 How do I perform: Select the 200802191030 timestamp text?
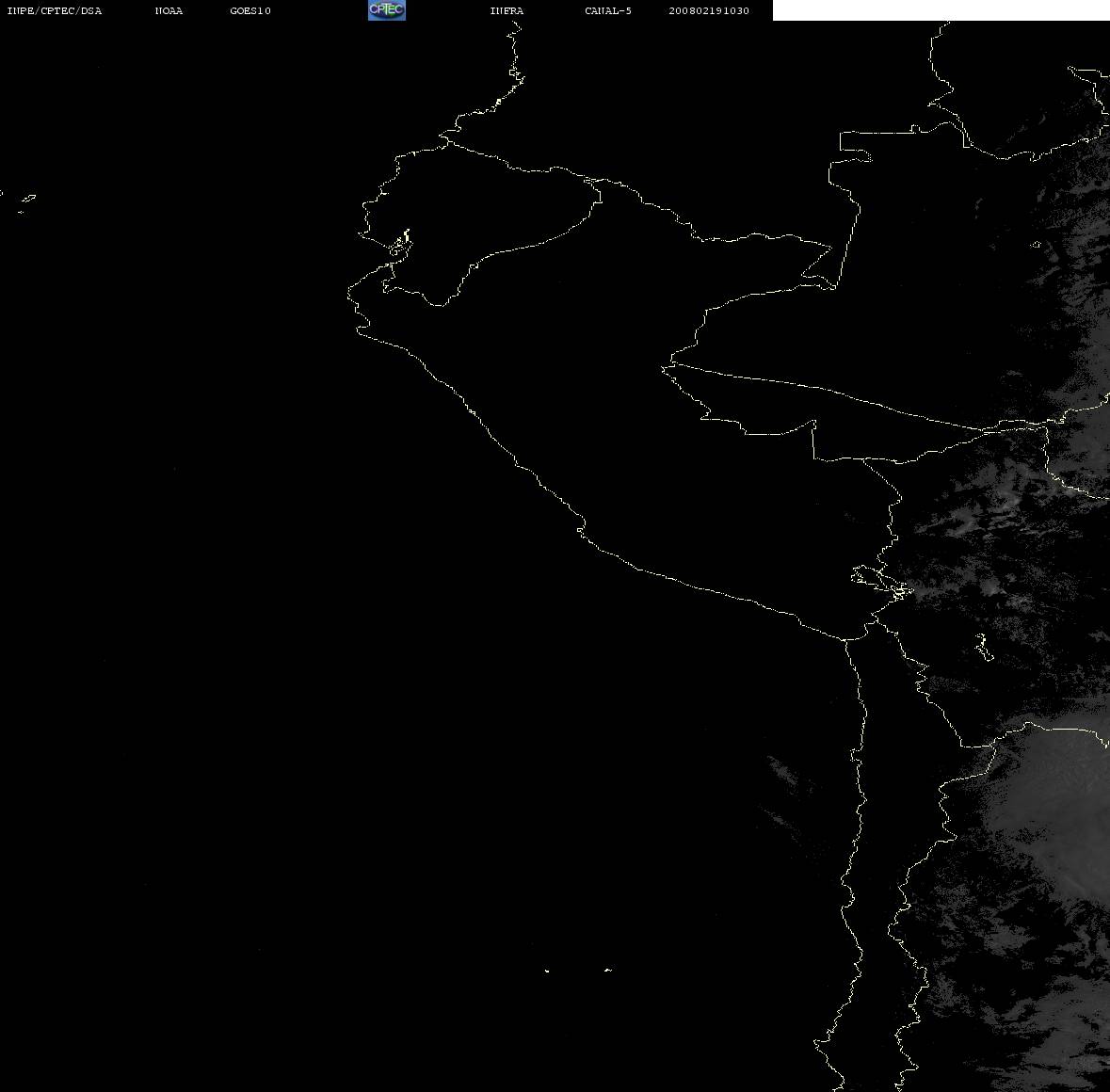click(709, 10)
